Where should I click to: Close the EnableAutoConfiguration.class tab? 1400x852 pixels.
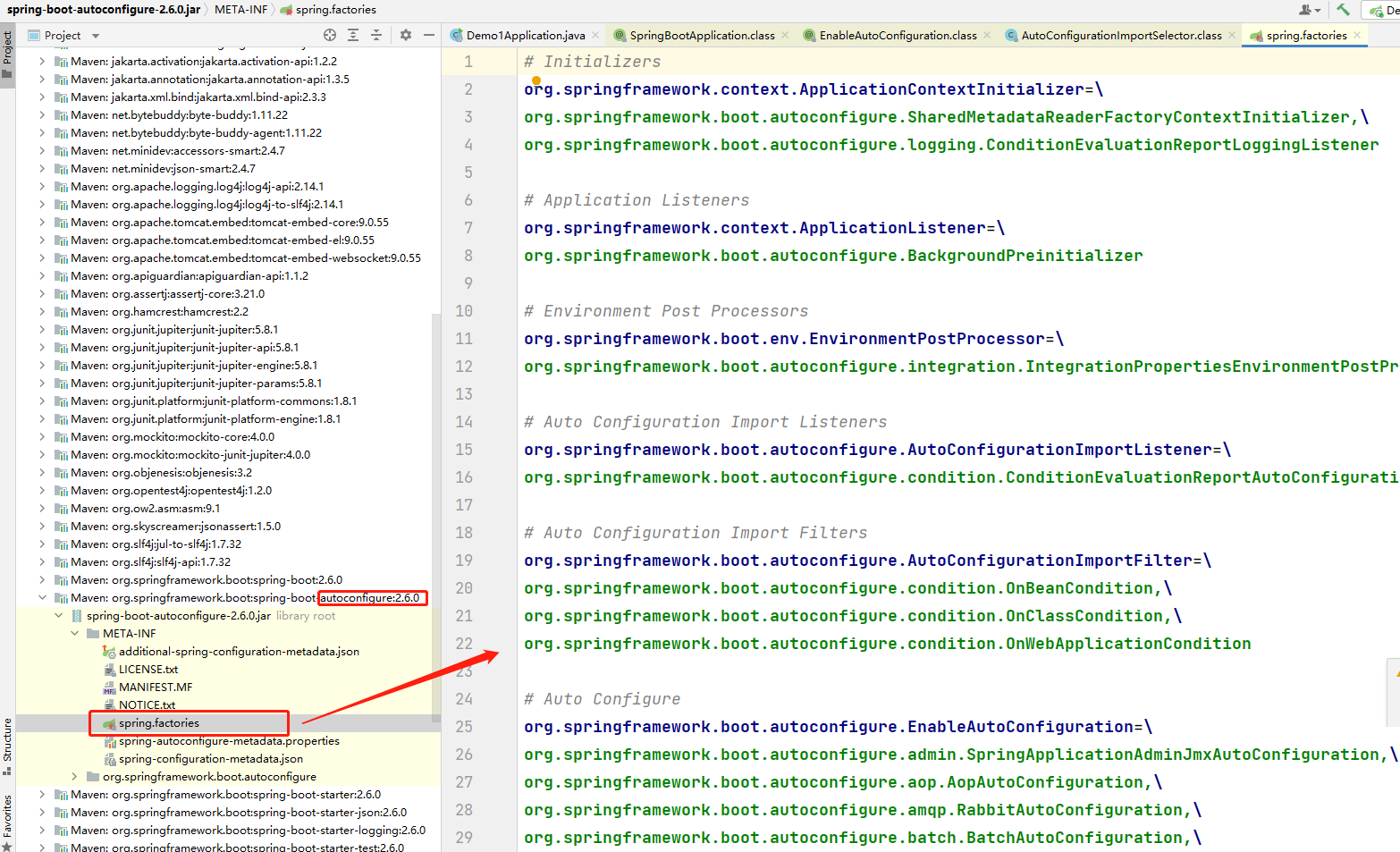pyautogui.click(x=987, y=35)
